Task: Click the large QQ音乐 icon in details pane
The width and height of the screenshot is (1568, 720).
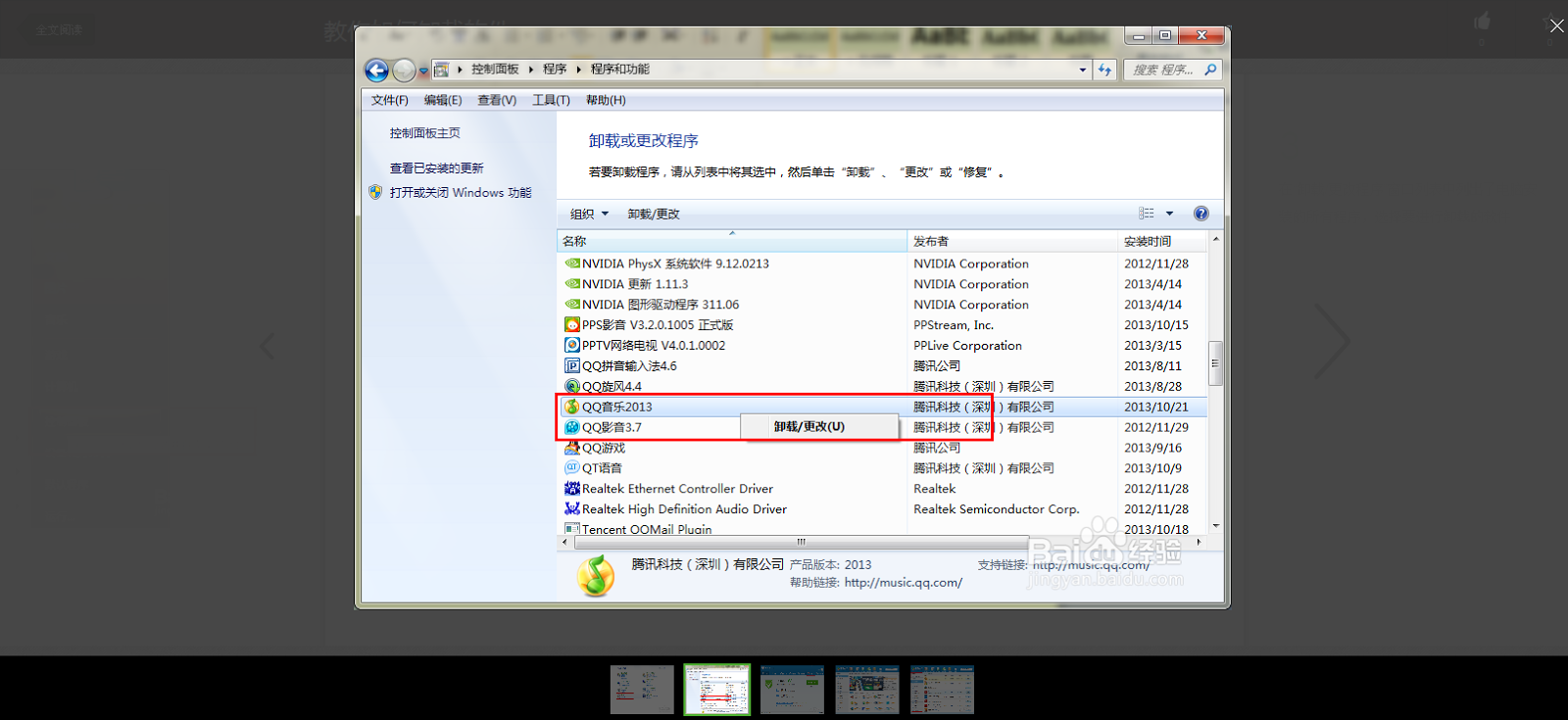Action: 596,576
